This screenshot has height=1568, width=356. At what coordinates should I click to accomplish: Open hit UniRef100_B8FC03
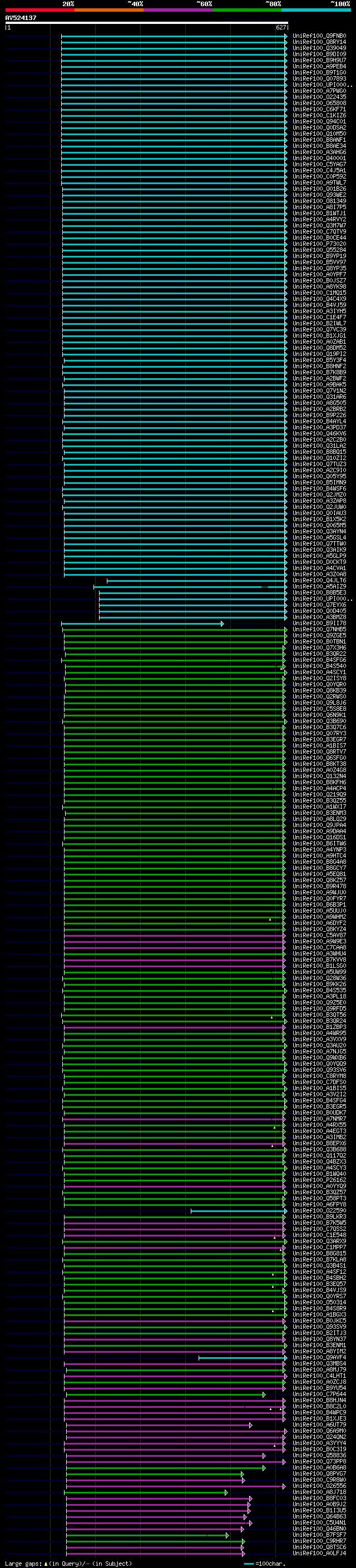tap(319, 1498)
